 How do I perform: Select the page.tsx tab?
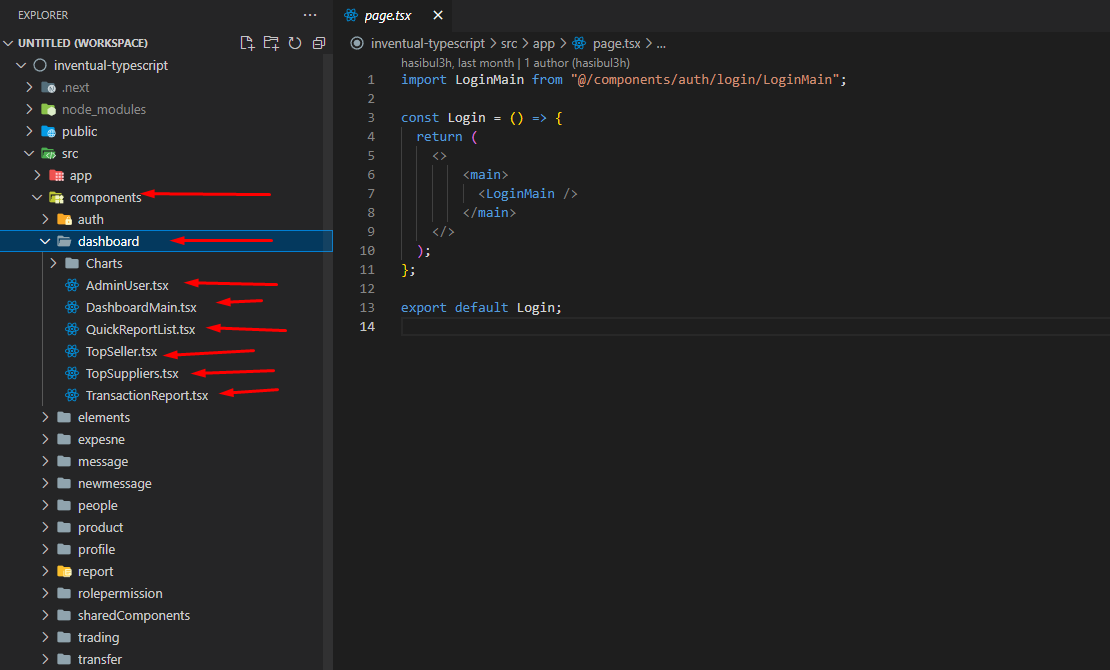392,16
